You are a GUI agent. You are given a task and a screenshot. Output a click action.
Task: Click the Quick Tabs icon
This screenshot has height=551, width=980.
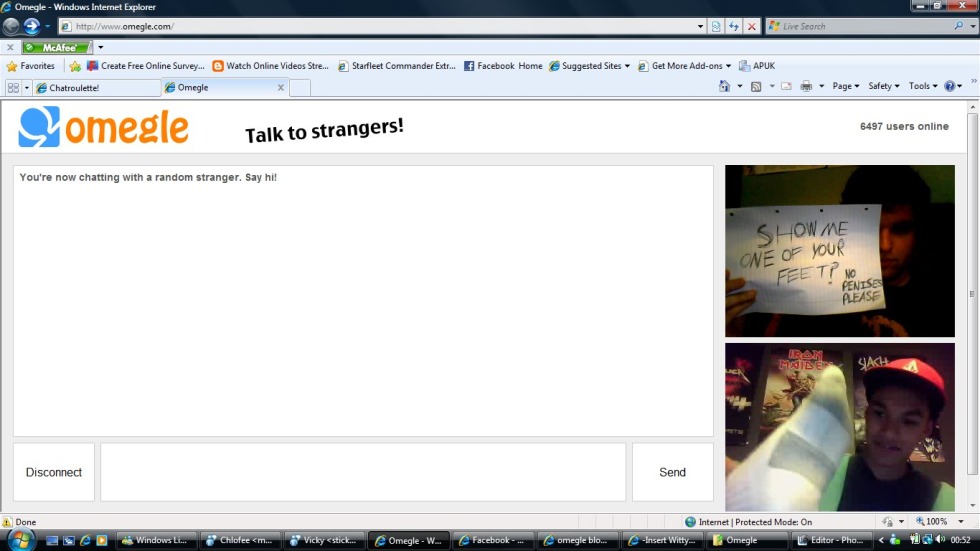point(13,88)
